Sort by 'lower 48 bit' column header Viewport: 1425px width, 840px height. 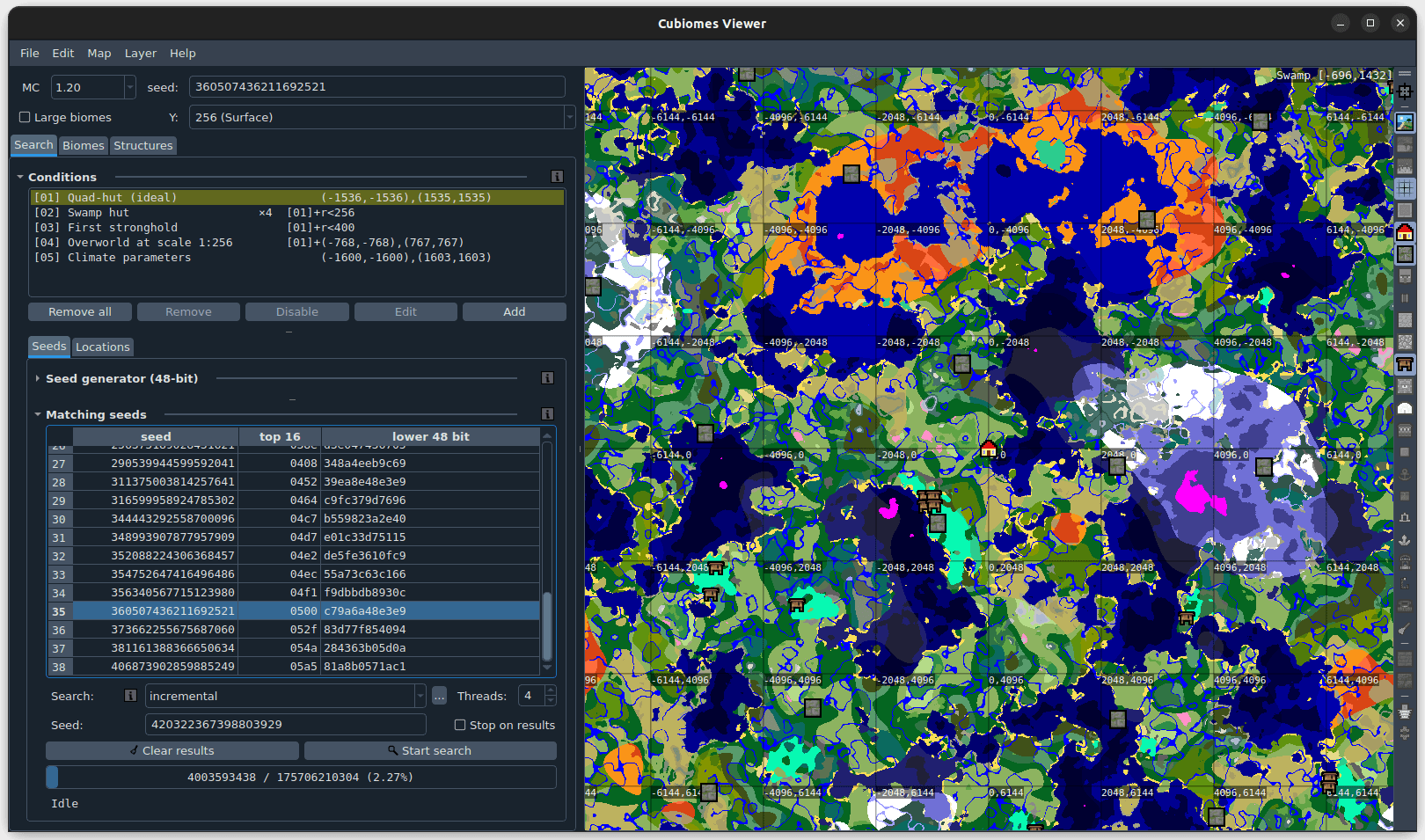pyautogui.click(x=431, y=436)
